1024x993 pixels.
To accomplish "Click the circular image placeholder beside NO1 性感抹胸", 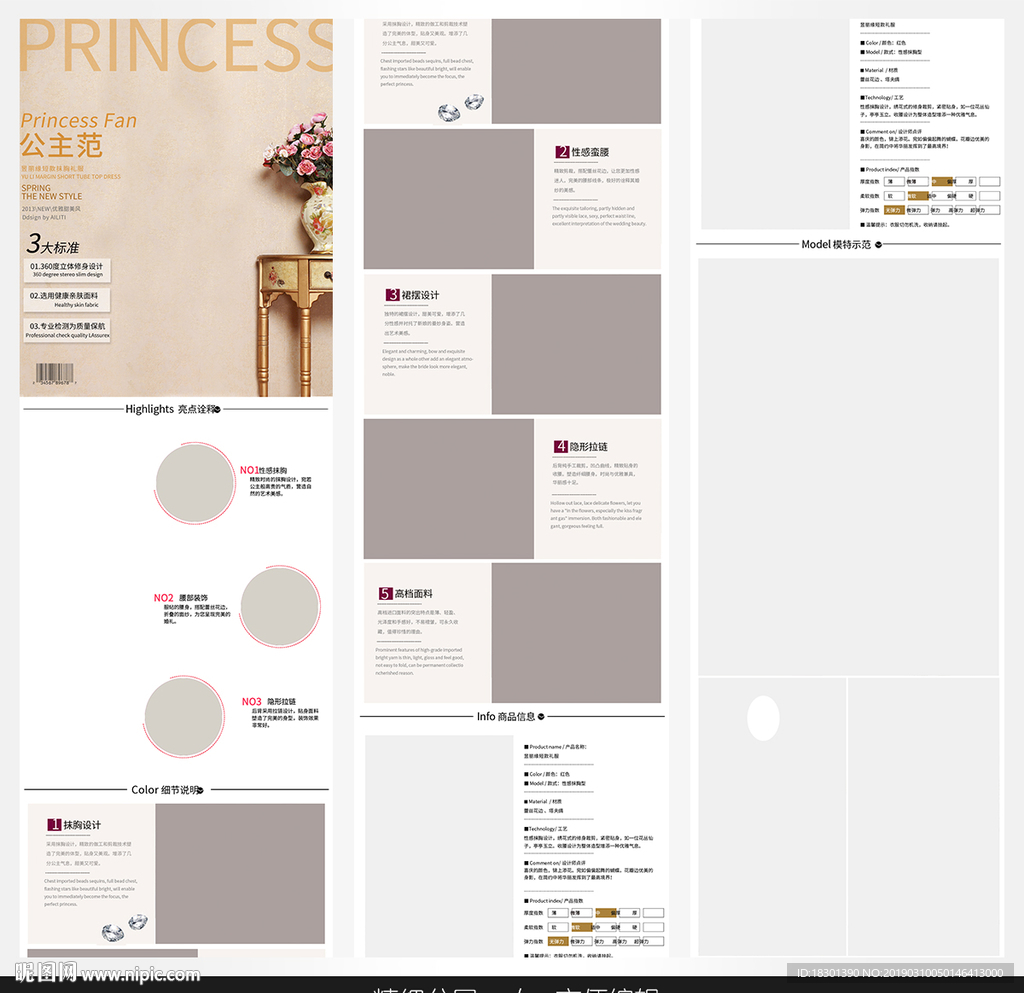I will click(x=196, y=483).
